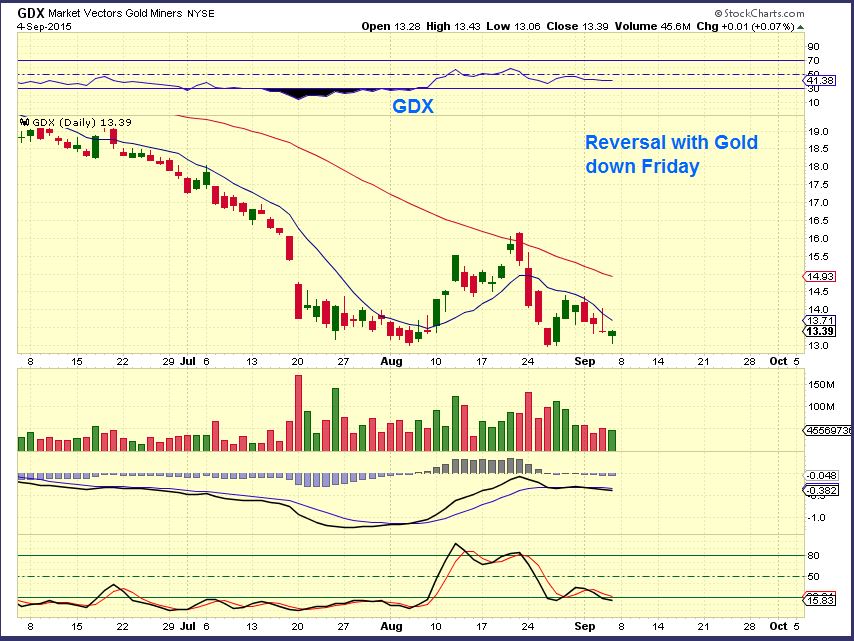Click the 14.5 price axis label
Viewport: 854px width, 641px height.
(818, 291)
